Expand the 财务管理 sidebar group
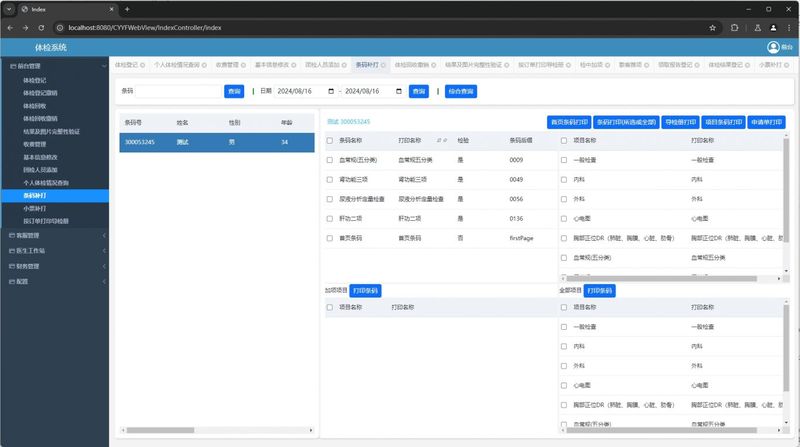The width and height of the screenshot is (800, 447). coord(55,266)
